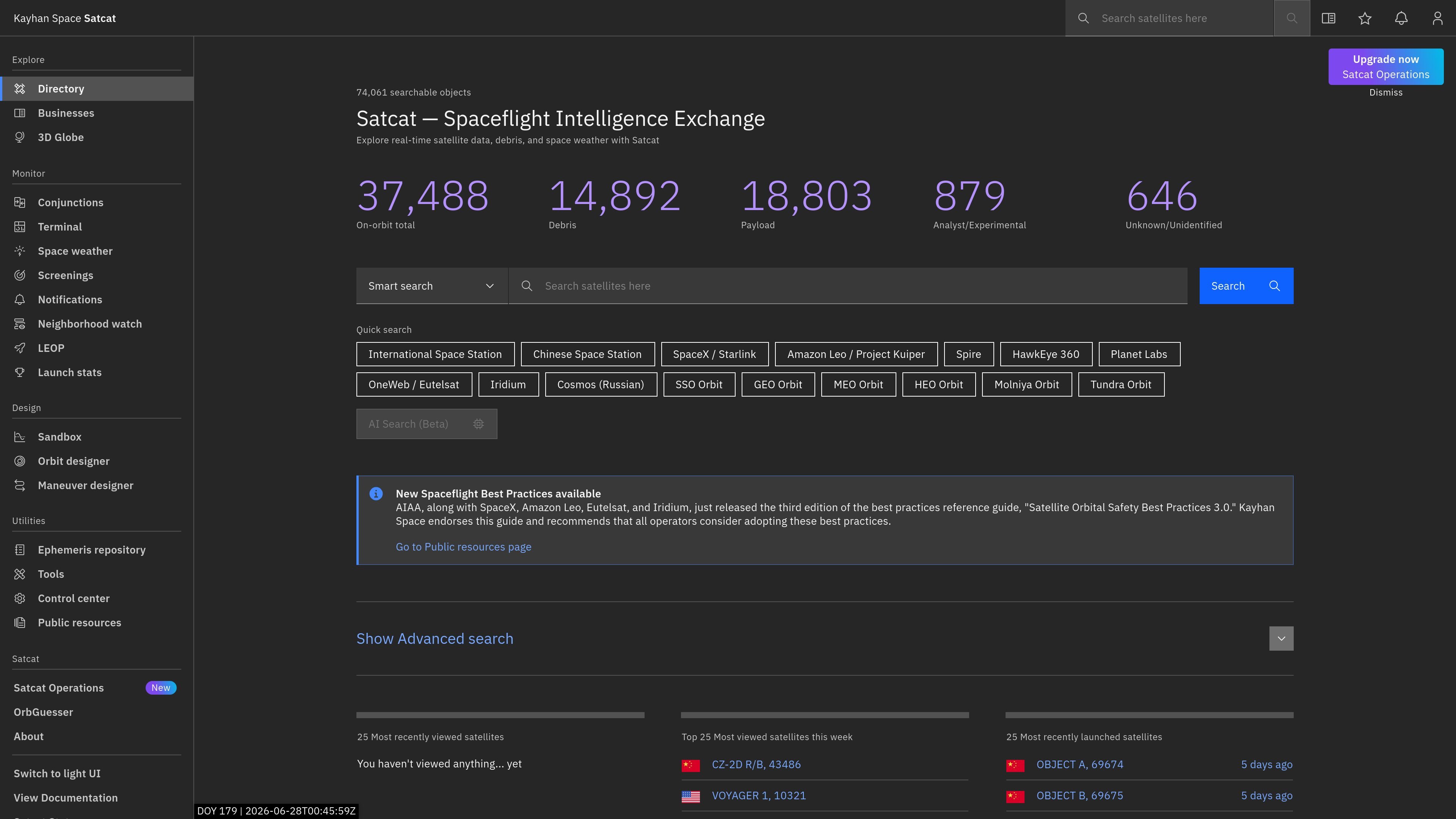Select SpaceX / Starlink quick search

pyautogui.click(x=714, y=355)
